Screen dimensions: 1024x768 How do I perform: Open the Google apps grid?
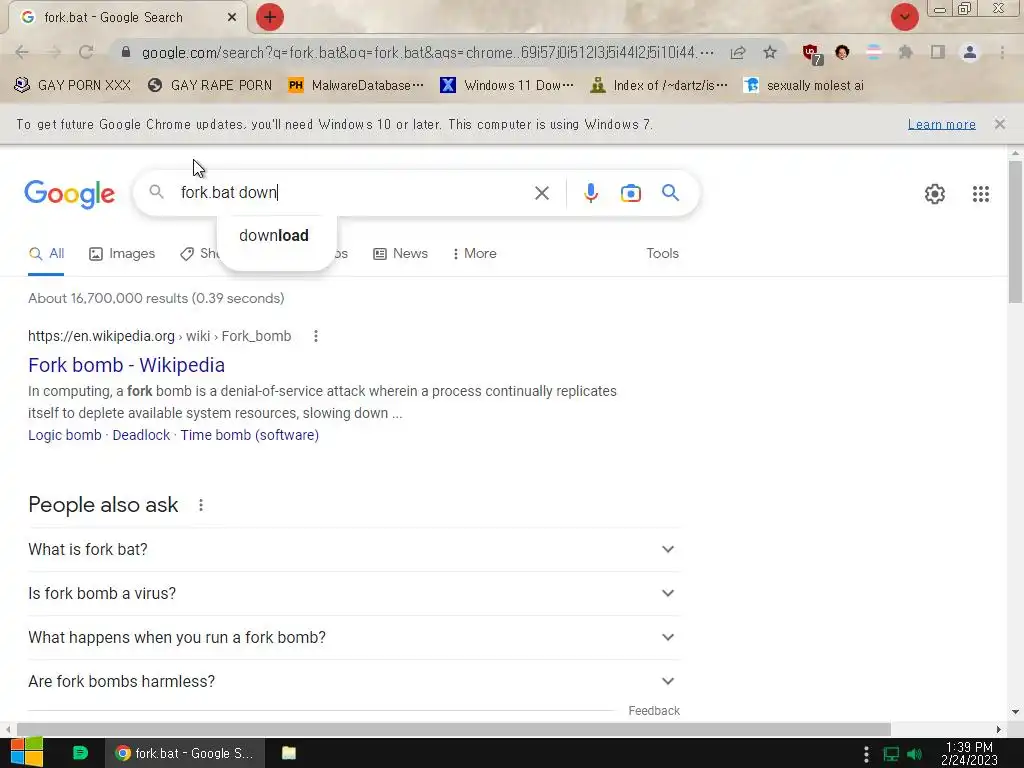point(980,194)
